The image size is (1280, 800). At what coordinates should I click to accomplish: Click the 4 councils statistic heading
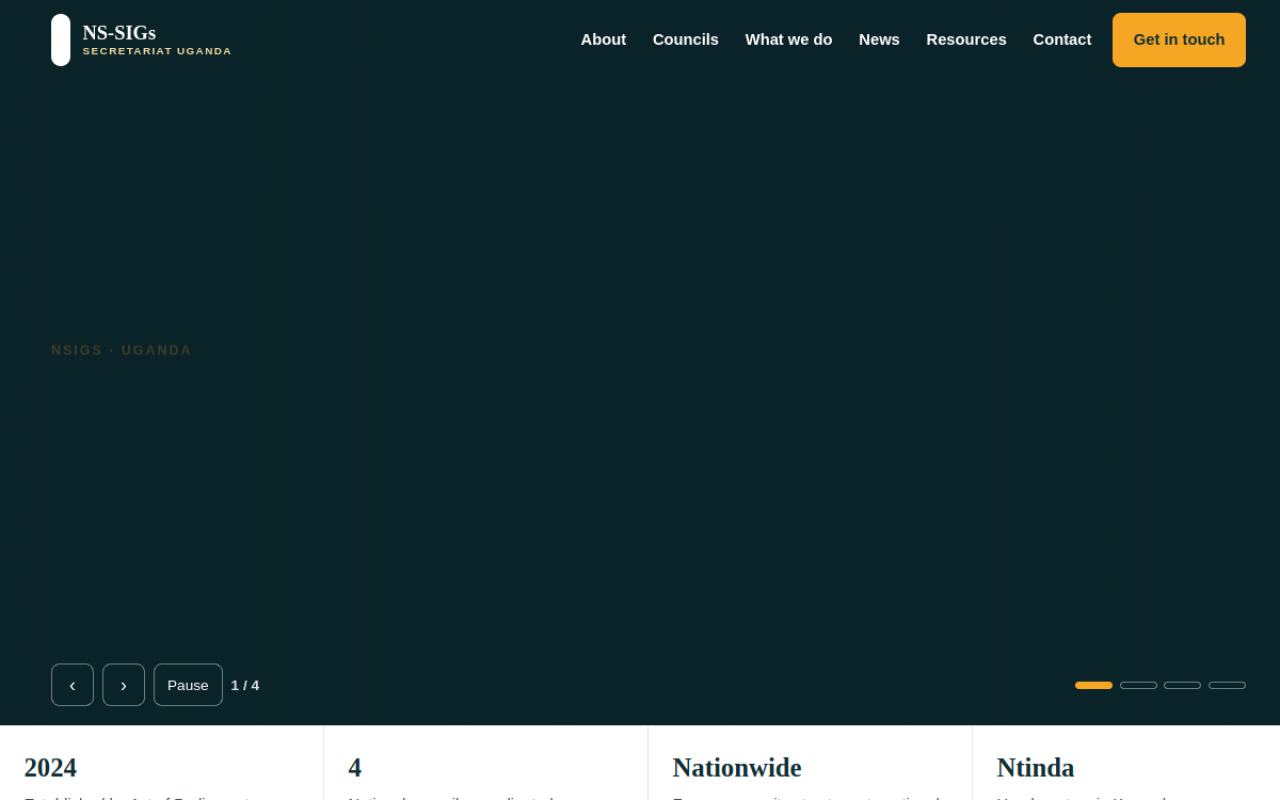(x=355, y=768)
